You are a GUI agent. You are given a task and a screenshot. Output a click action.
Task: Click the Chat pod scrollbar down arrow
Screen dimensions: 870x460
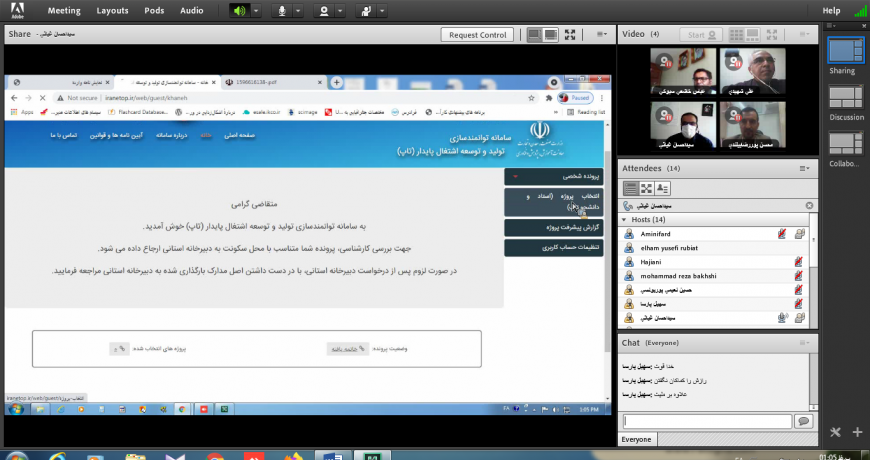coord(813,407)
